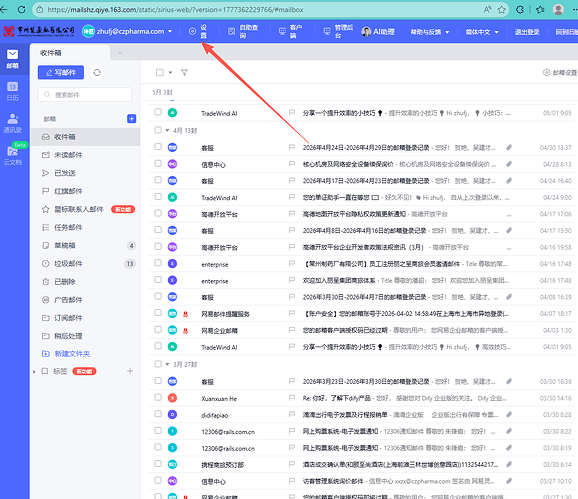Tick the select-all checkbox above mail list
Image resolution: width=578 pixels, height=499 pixels.
click(160, 73)
